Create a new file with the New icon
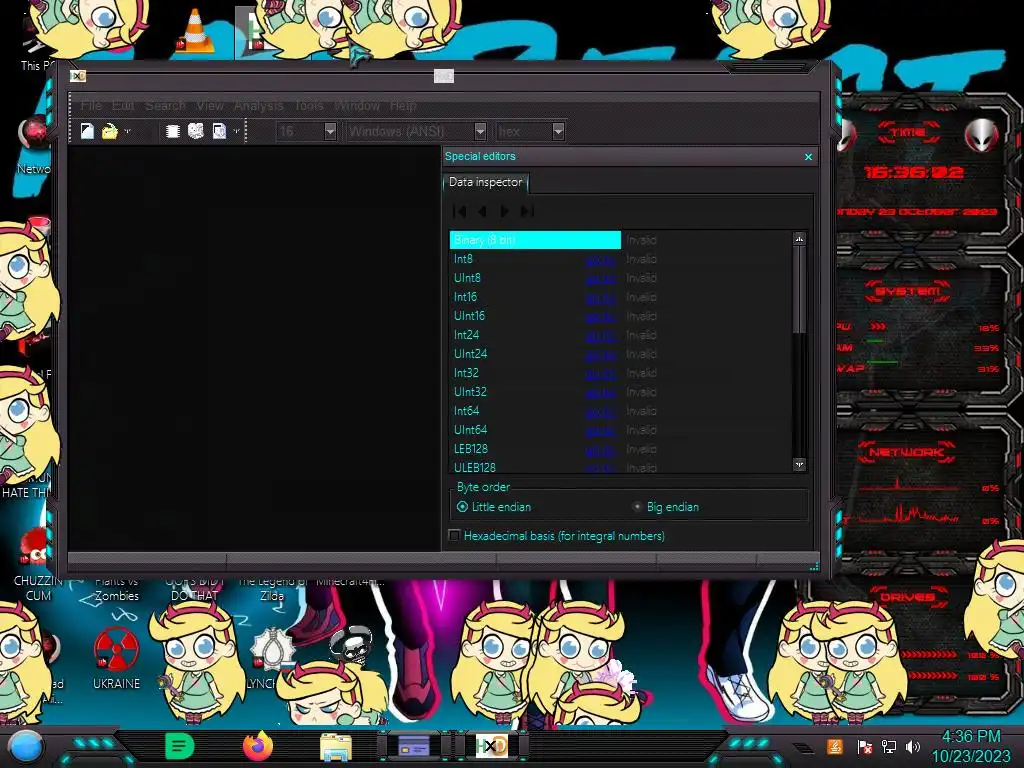The height and width of the screenshot is (768, 1024). (x=87, y=131)
